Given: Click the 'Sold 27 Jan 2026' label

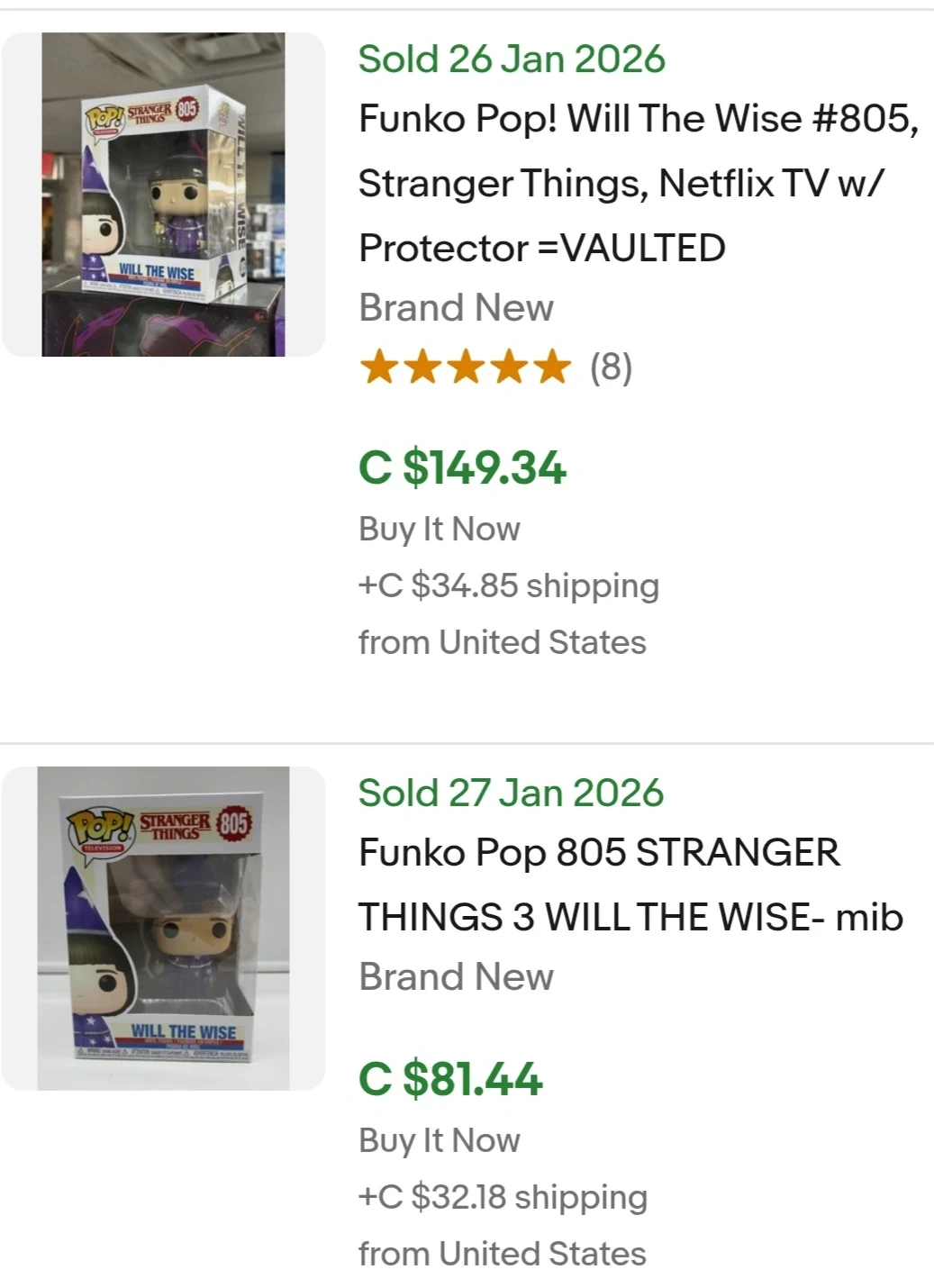Looking at the screenshot, I should point(511,794).
